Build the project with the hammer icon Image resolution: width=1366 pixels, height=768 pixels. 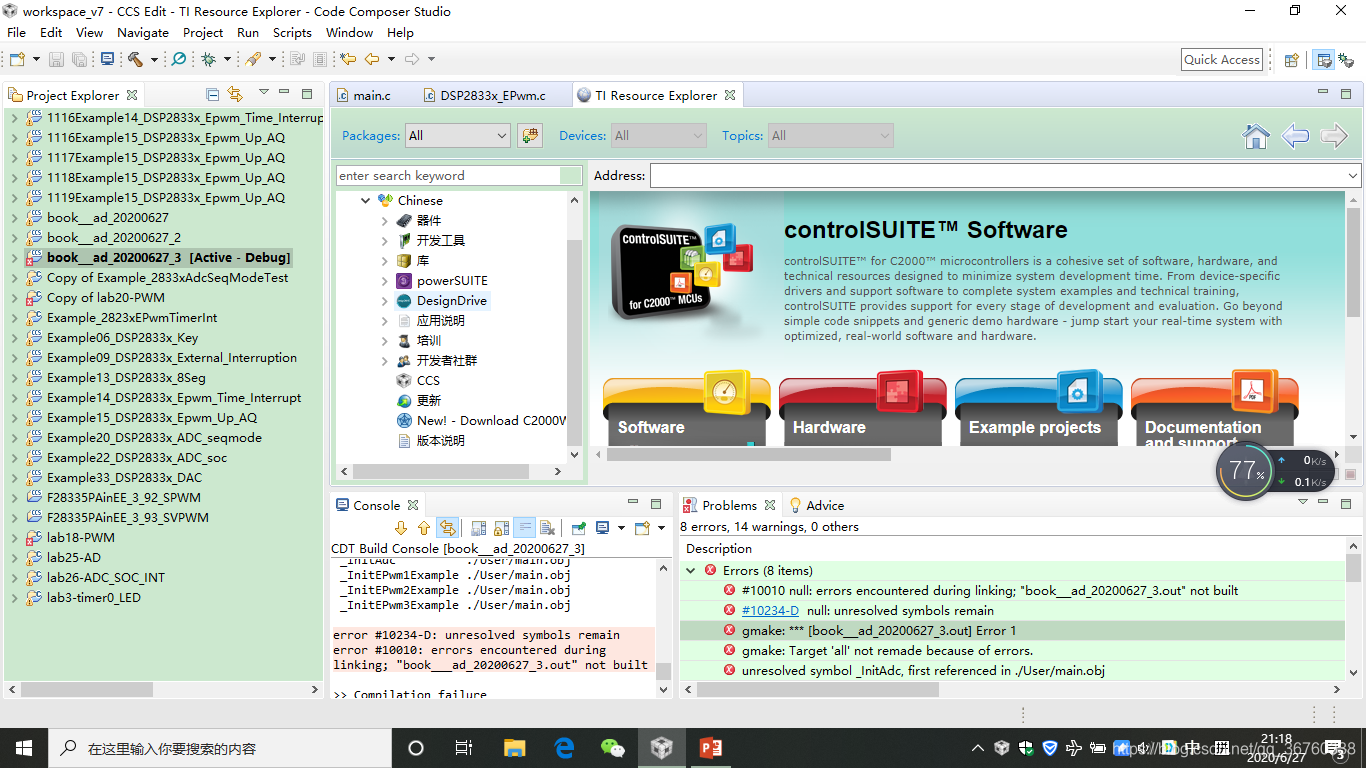[135, 60]
